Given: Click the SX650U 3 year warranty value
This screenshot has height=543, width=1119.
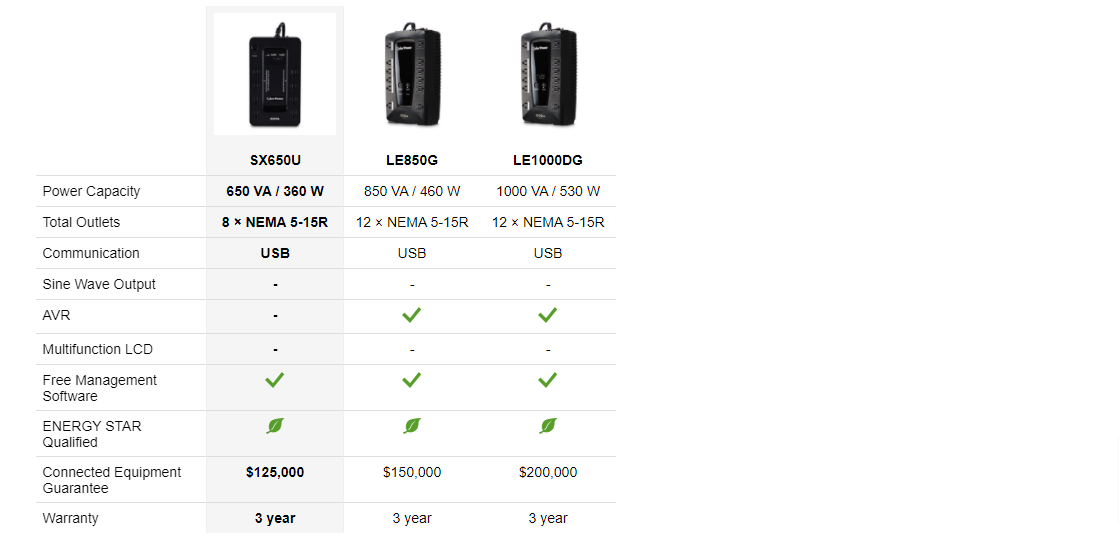Looking at the screenshot, I should [x=275, y=518].
